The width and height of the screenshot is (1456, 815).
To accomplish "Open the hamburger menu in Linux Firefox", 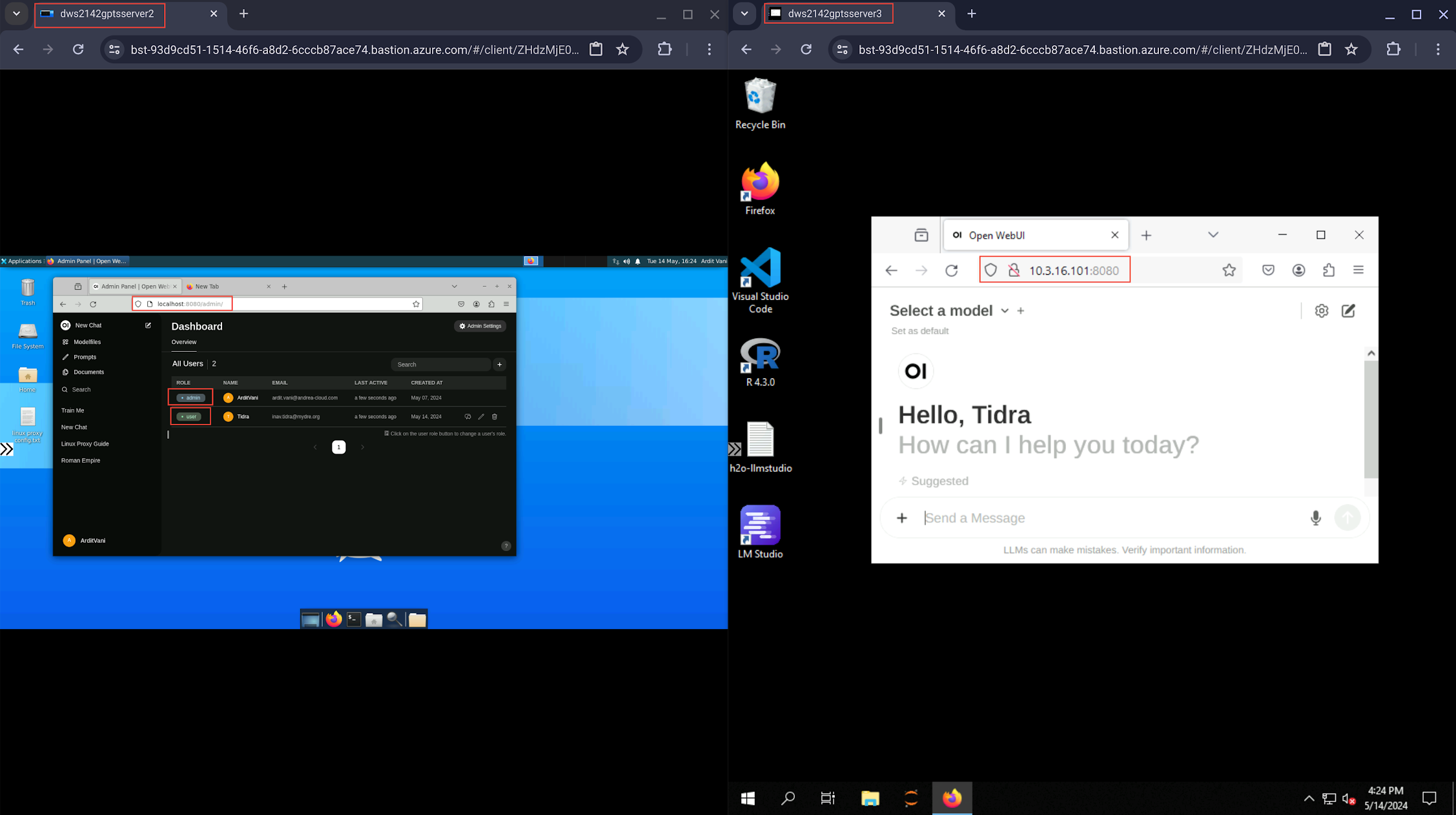I will [507, 304].
